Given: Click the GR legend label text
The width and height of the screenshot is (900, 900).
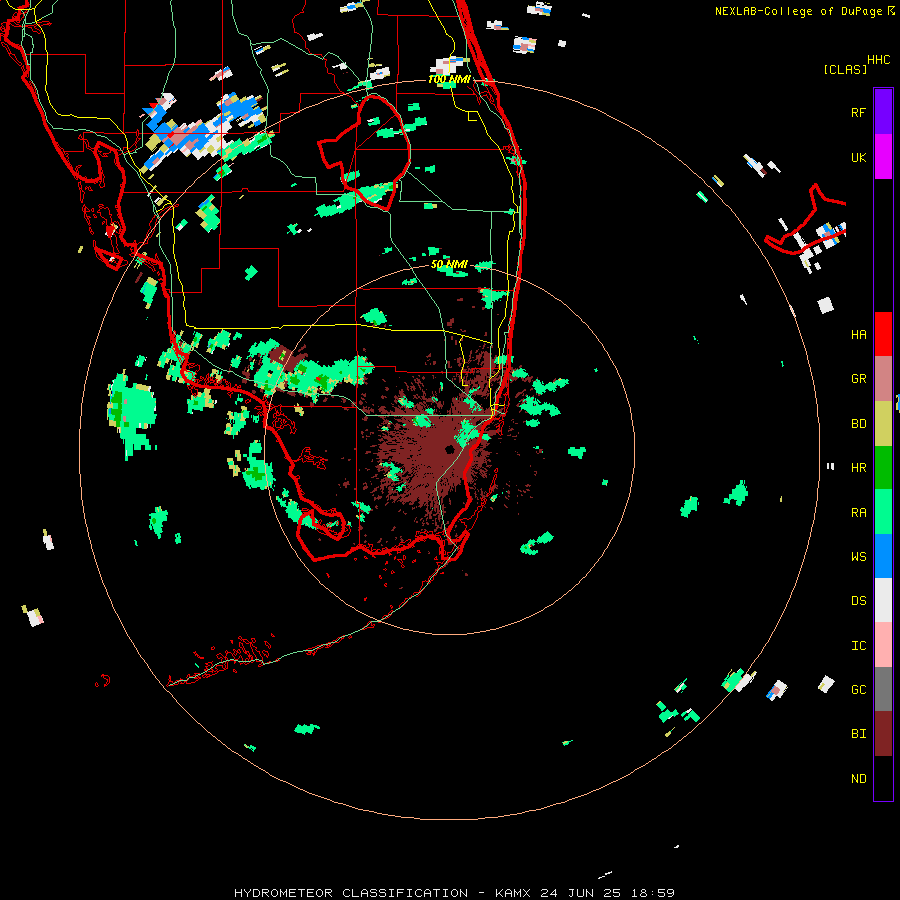Looking at the screenshot, I should click(858, 379).
